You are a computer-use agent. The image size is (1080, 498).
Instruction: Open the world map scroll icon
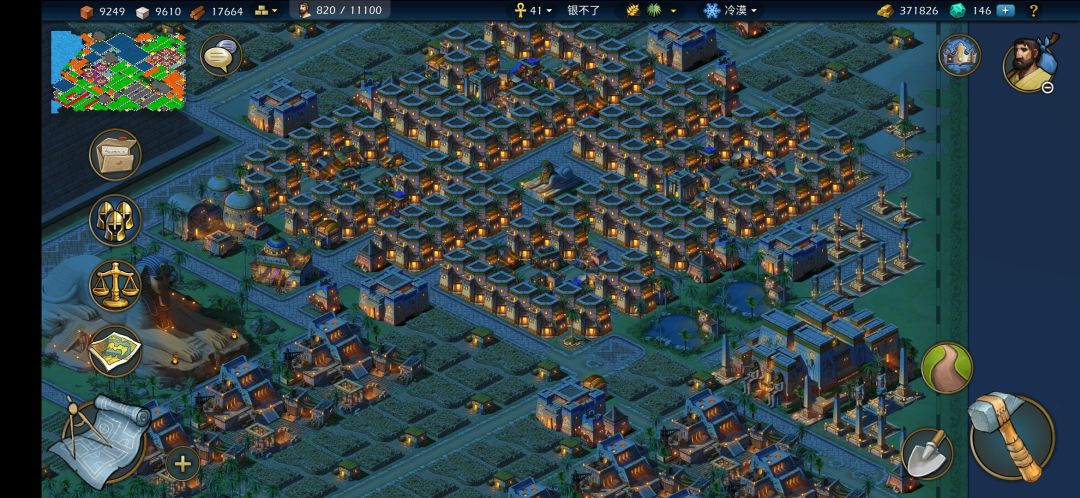click(115, 351)
